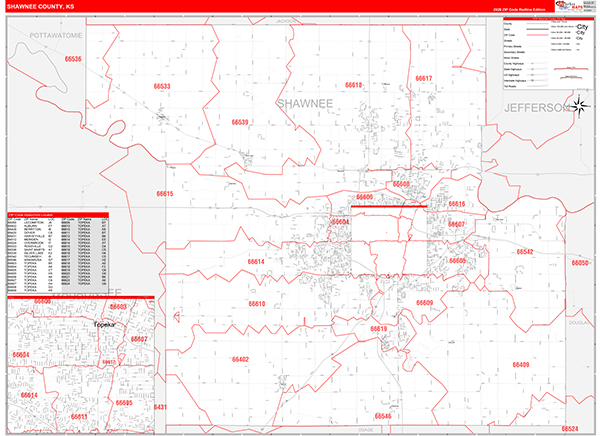Select the ZIP code label 66542
The height and width of the screenshot is (436, 600).
(x=525, y=252)
